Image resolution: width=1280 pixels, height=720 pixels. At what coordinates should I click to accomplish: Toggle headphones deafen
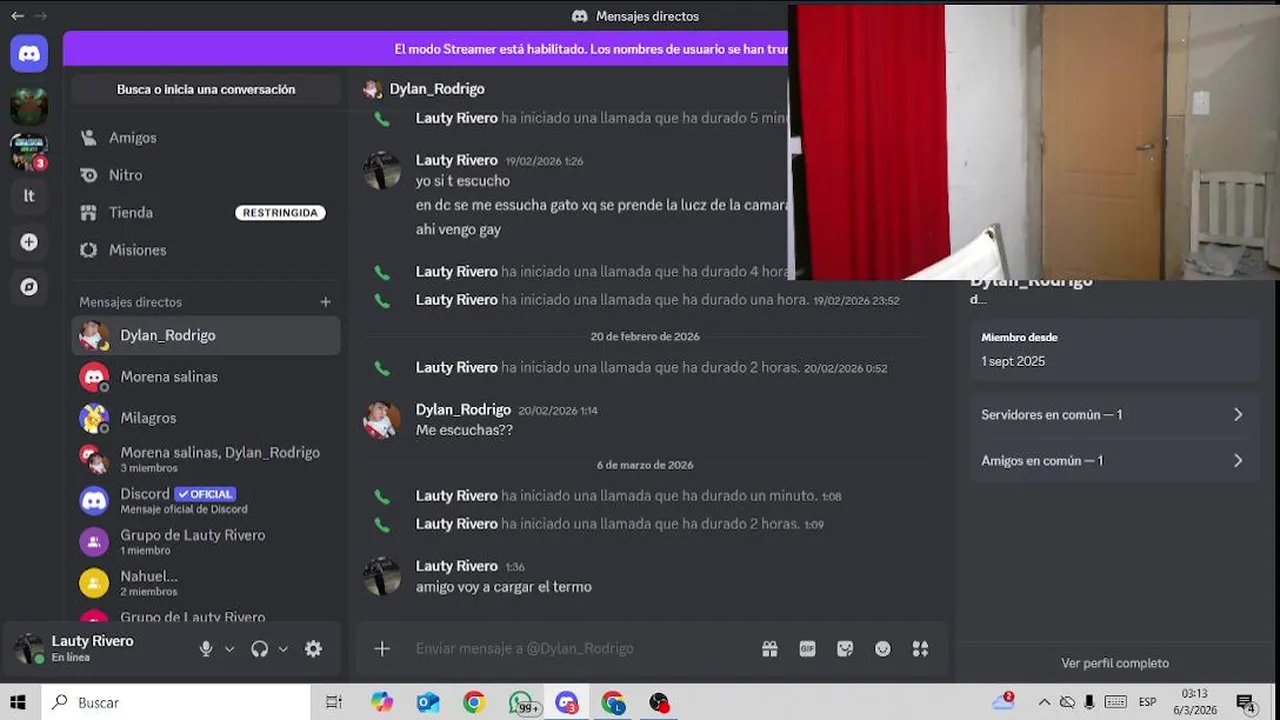[x=260, y=649]
